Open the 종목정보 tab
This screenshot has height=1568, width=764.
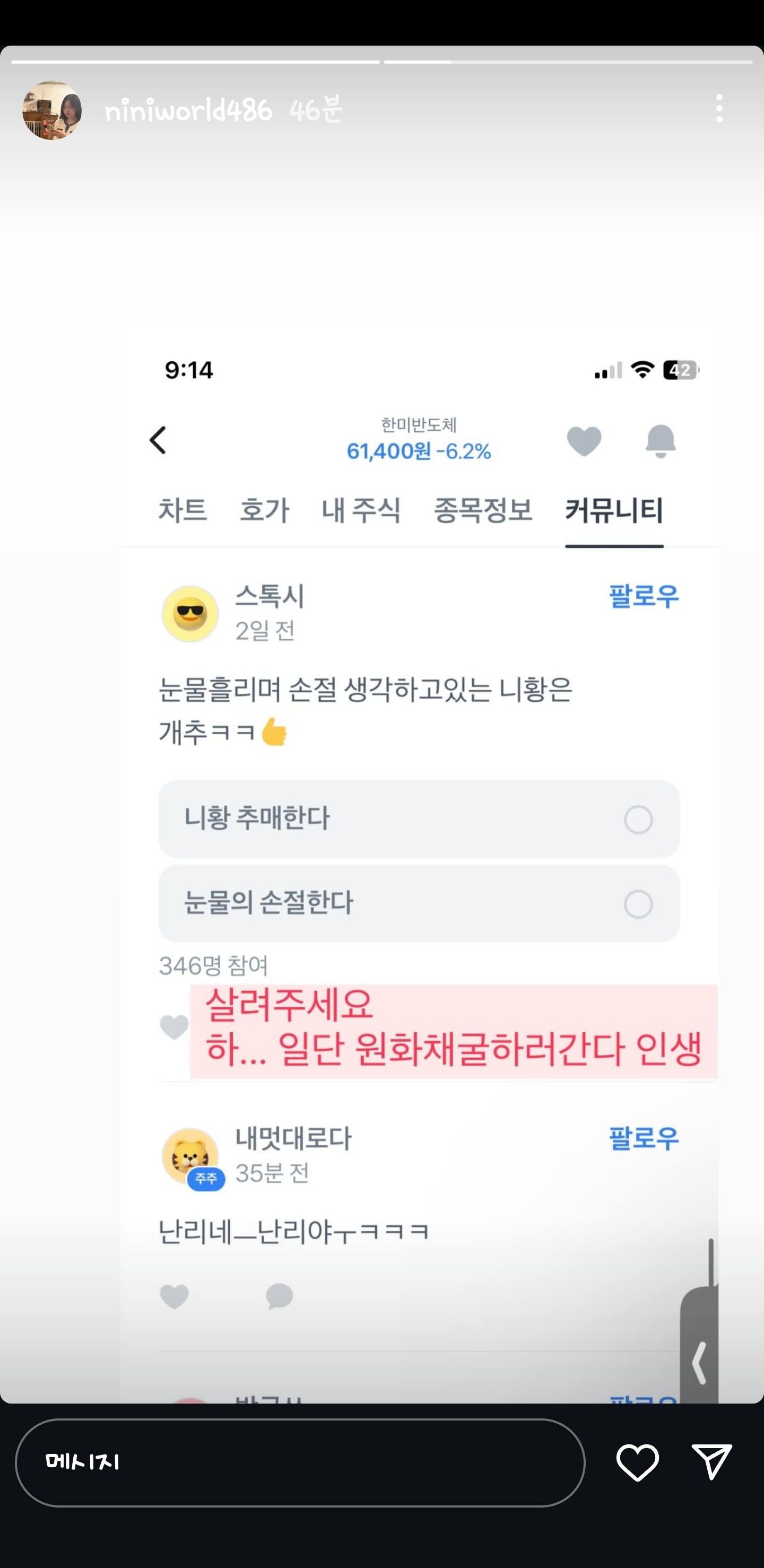[x=483, y=510]
